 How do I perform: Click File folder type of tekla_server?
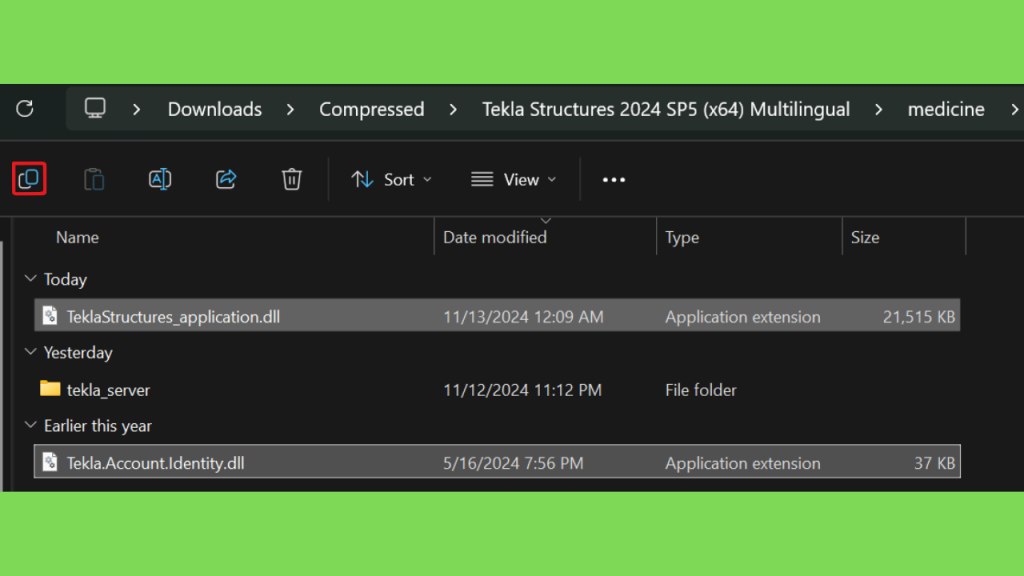click(x=701, y=390)
